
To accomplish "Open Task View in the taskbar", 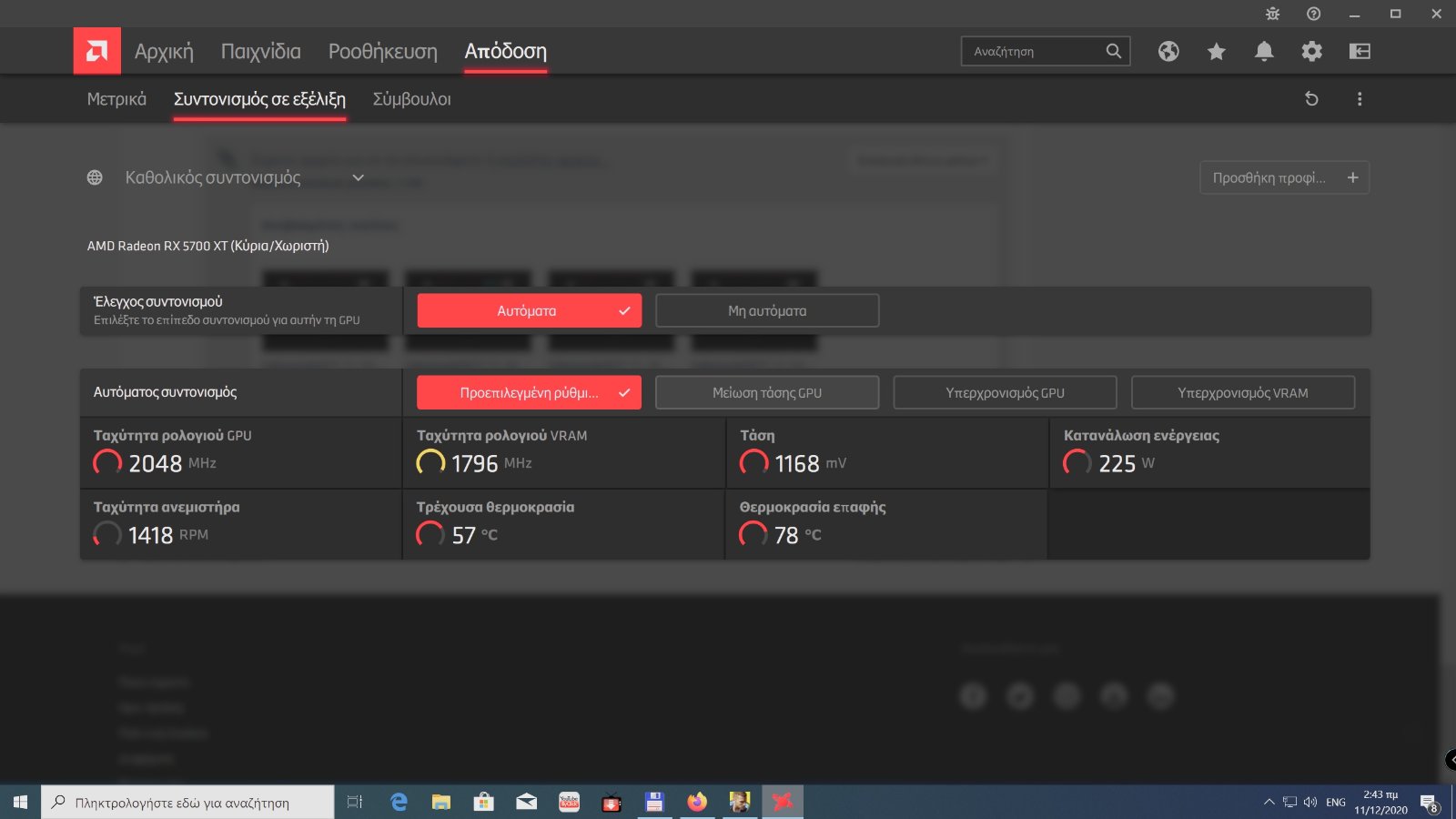I will point(355,802).
